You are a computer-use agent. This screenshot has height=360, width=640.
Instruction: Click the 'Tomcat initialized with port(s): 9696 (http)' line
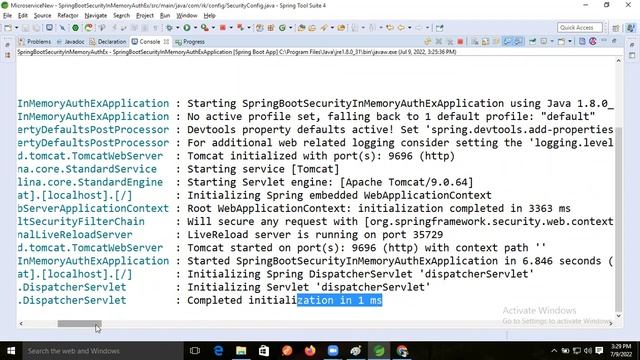[x=321, y=156]
